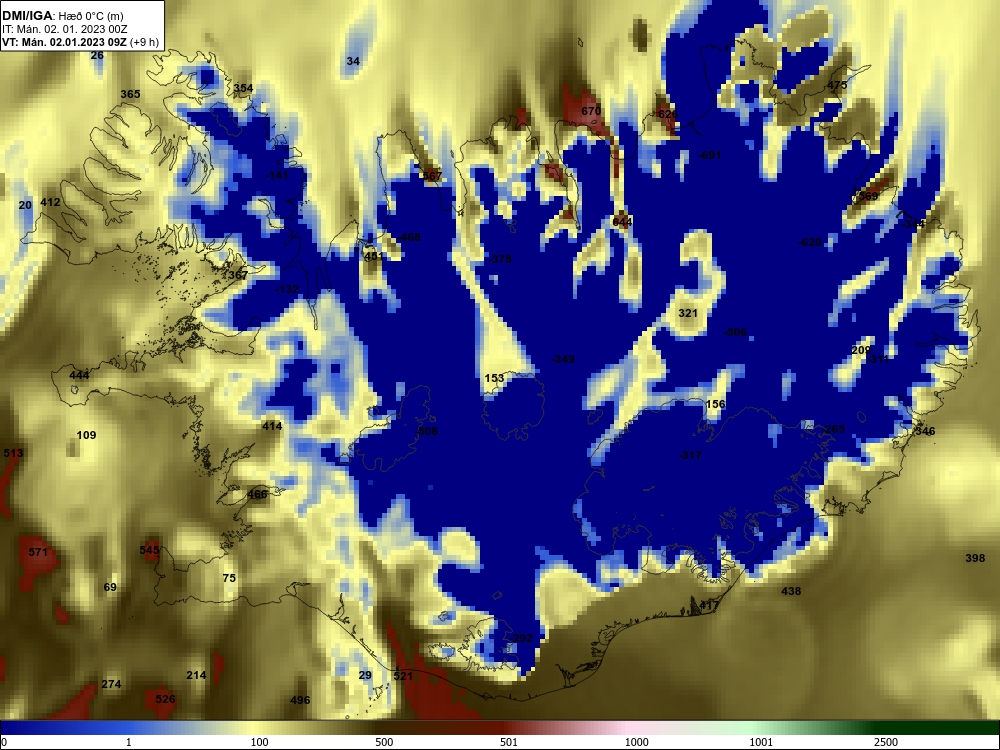Click the map value 274
The height and width of the screenshot is (750, 1000).
111,684
